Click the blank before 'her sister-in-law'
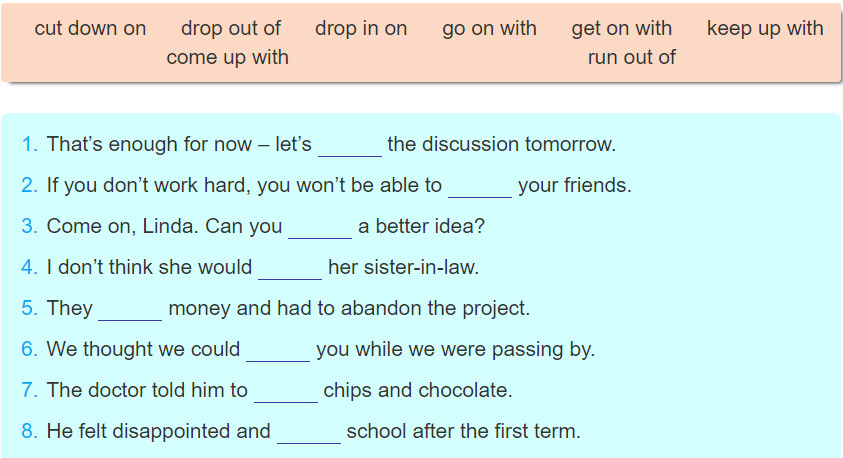This screenshot has height=458, width=843. click(x=290, y=268)
